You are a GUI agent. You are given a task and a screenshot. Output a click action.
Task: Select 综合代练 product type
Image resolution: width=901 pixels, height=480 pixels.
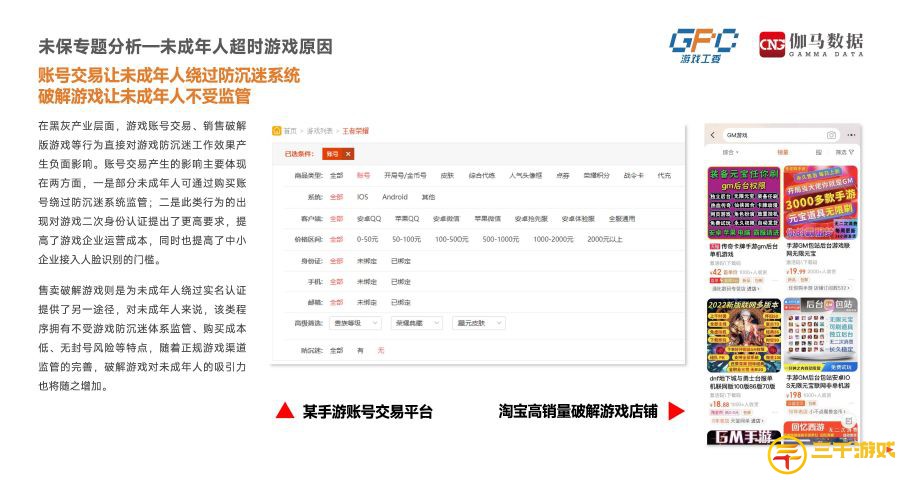point(482,175)
